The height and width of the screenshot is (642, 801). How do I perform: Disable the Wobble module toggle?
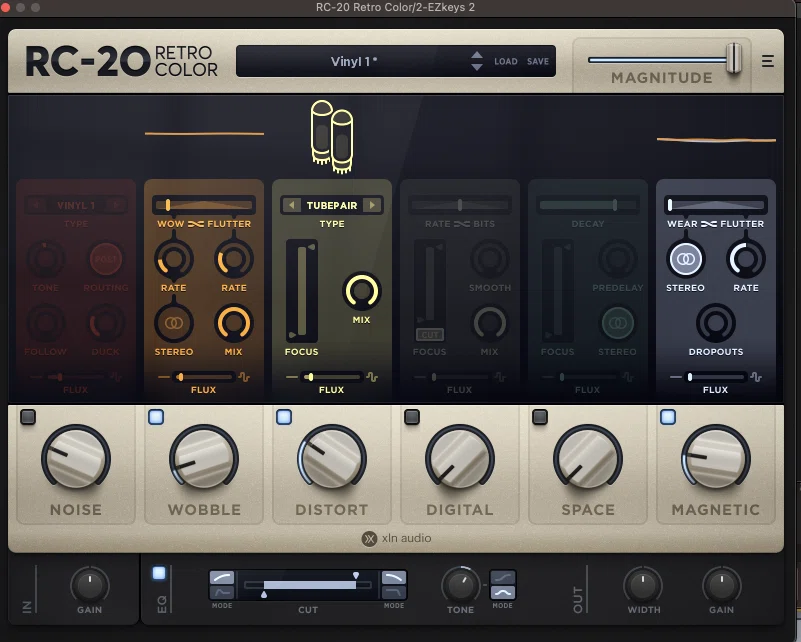point(156,417)
